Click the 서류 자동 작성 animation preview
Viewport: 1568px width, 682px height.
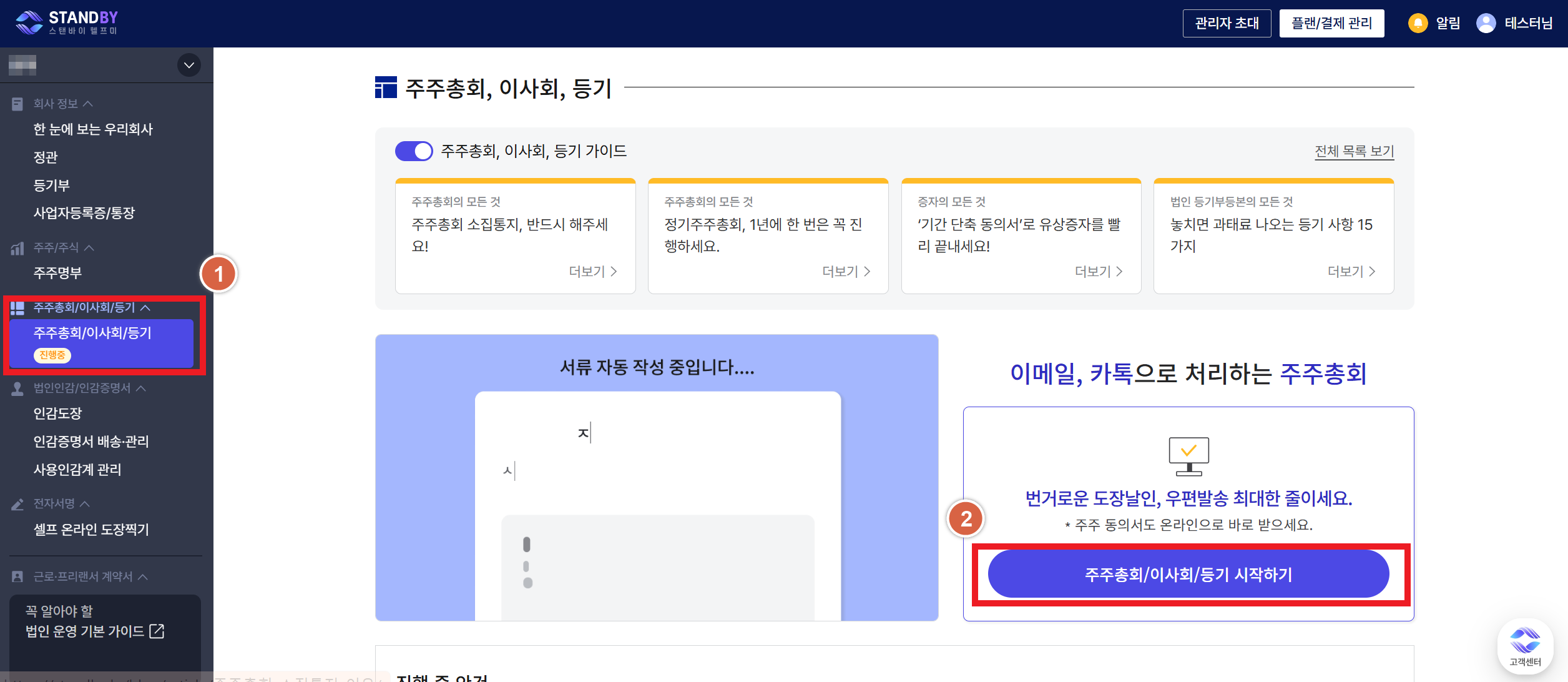coord(657,478)
